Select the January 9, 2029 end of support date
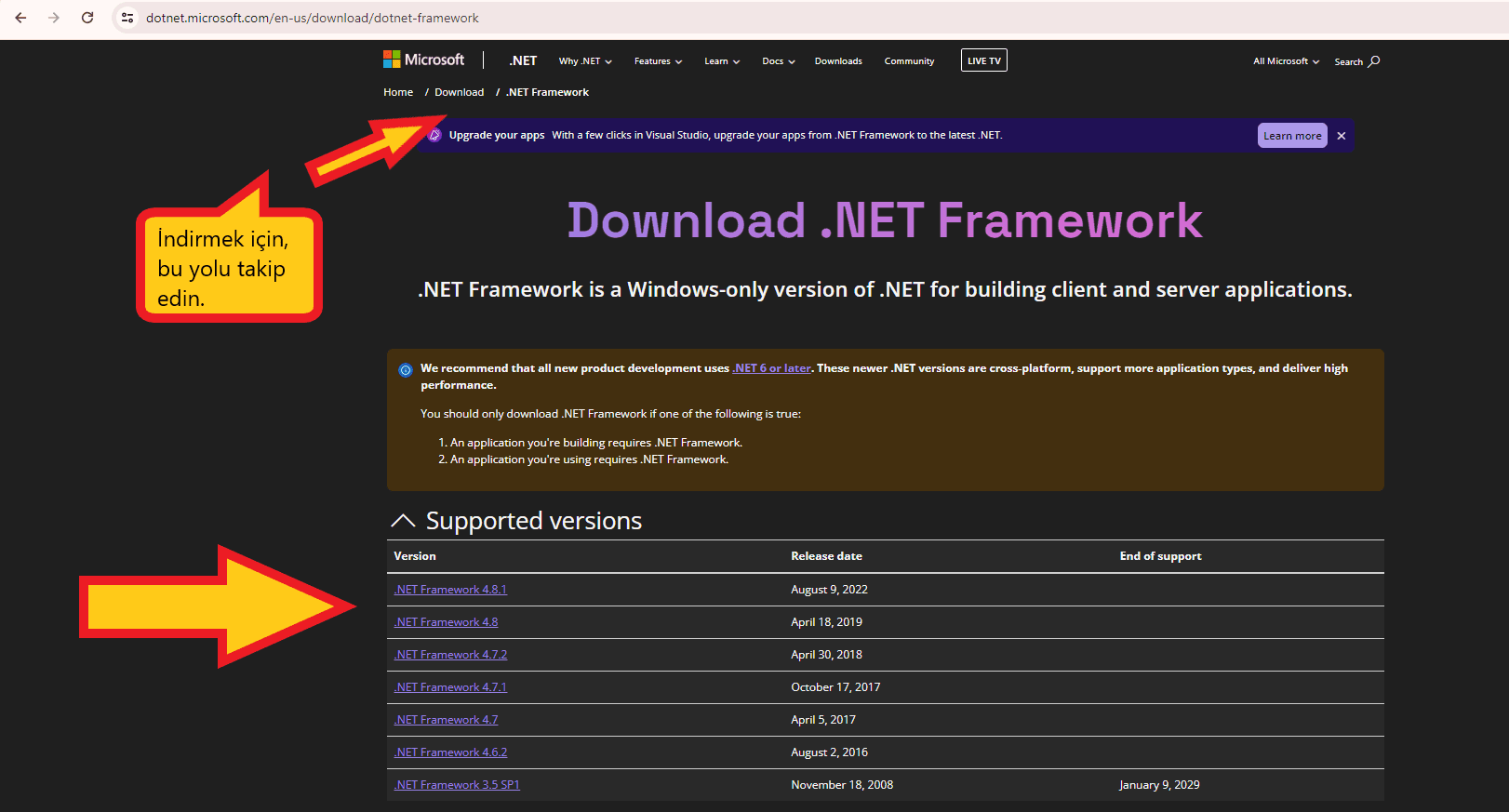 [1159, 785]
